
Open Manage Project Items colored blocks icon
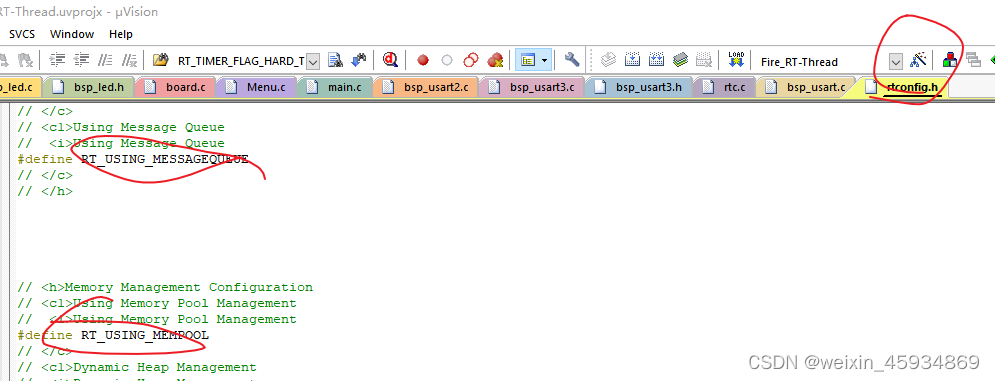pos(950,60)
